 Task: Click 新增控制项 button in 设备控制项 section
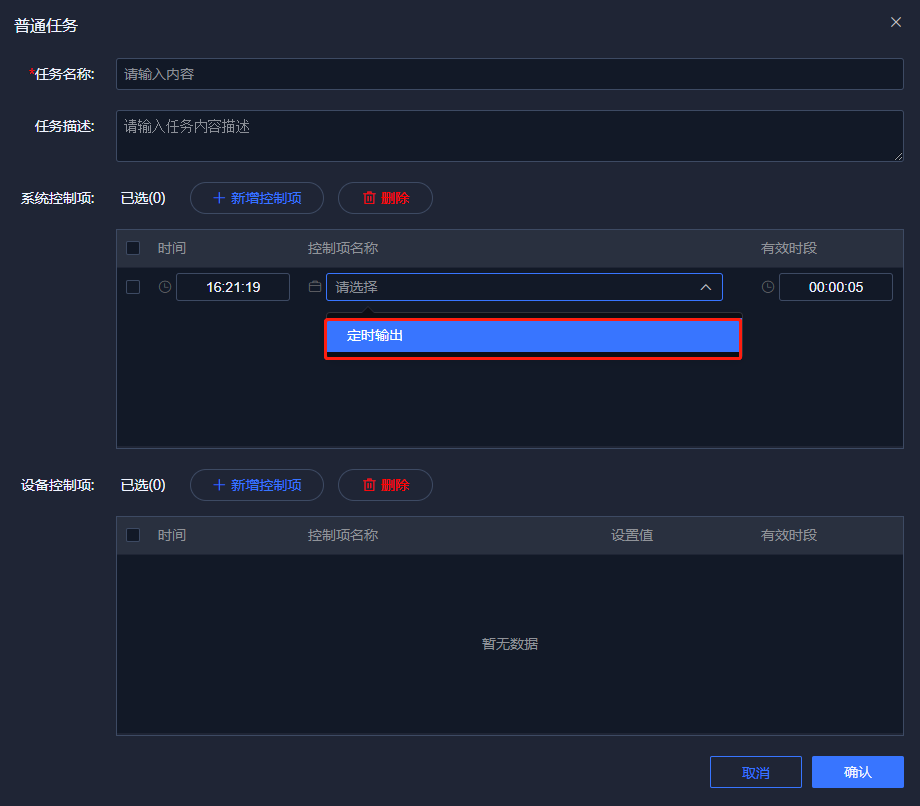click(x=257, y=485)
